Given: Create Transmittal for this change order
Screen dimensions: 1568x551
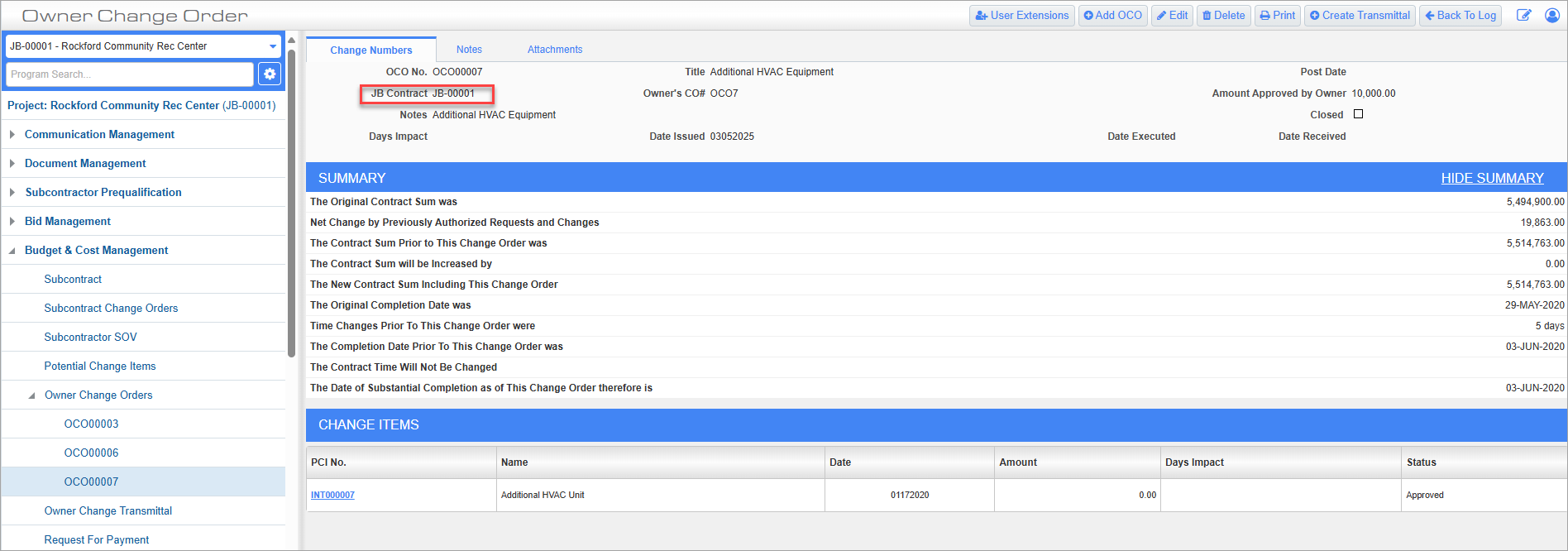Looking at the screenshot, I should click(1359, 16).
